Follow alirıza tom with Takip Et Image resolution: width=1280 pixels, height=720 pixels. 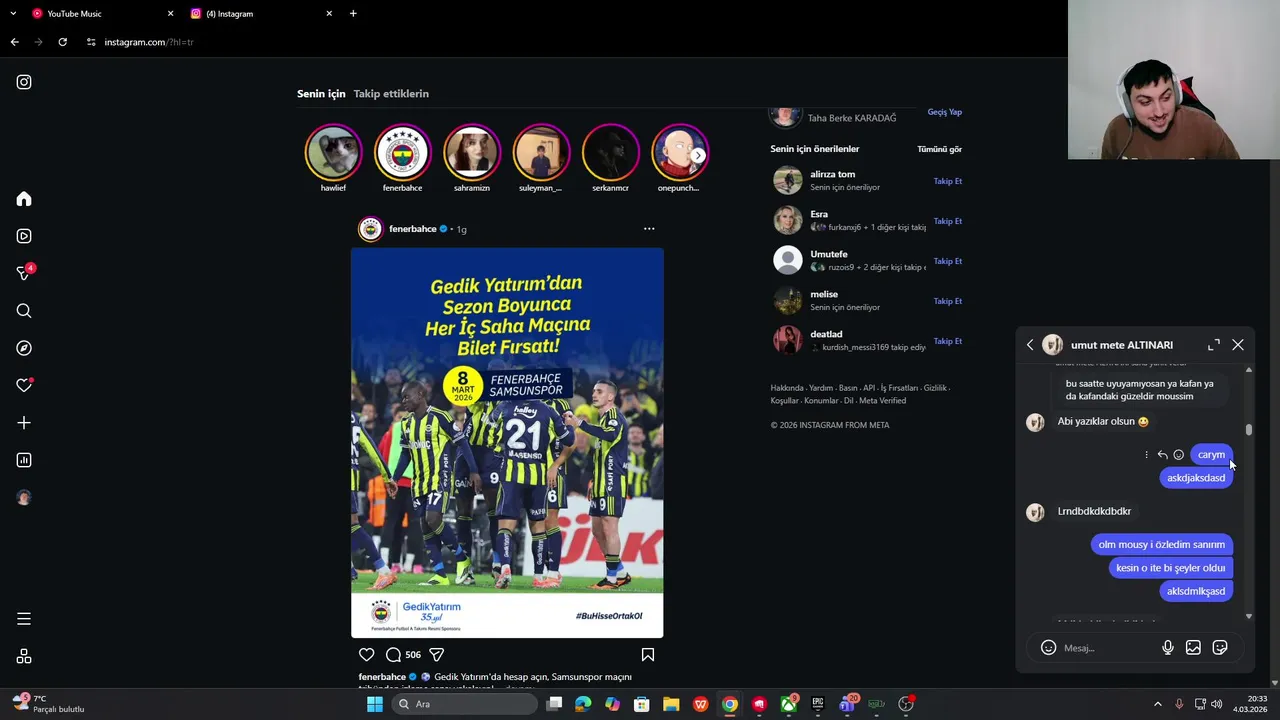[948, 181]
